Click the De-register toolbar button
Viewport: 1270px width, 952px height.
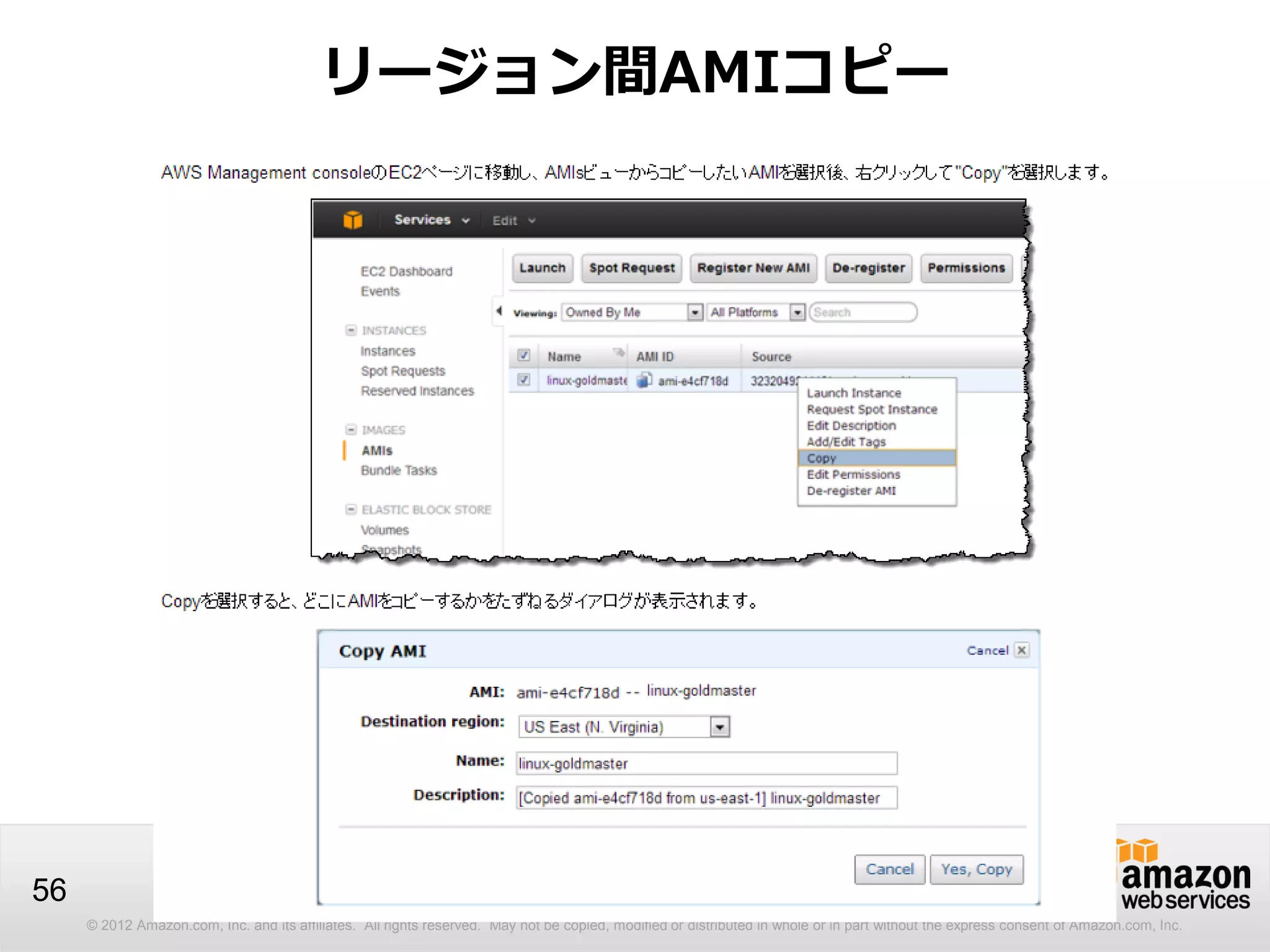point(868,268)
